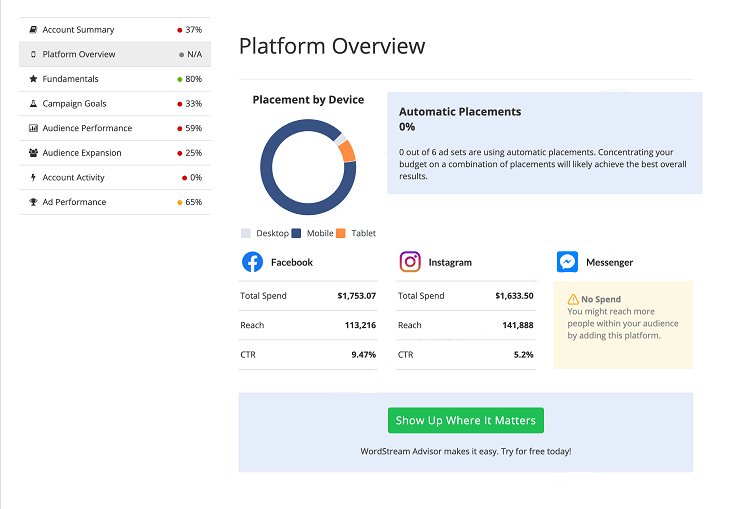Click the grey dot beside N/A

pos(181,55)
